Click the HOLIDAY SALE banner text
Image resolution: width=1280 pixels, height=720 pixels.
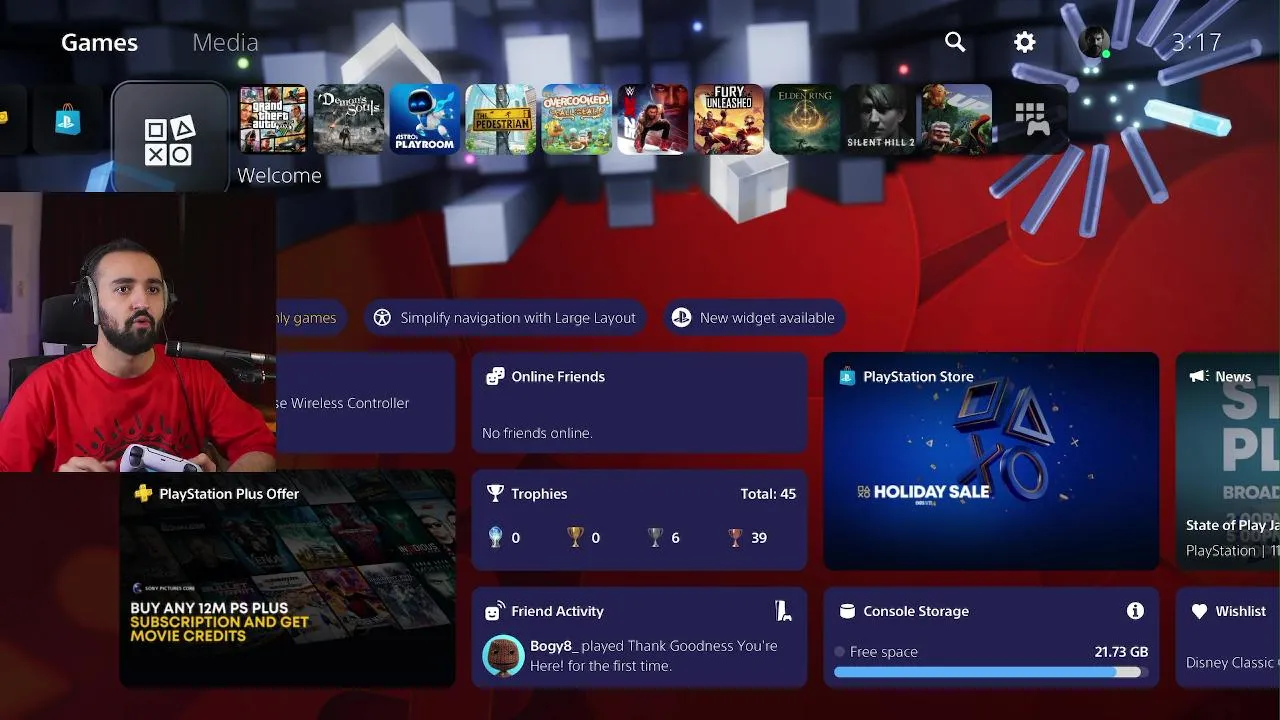[931, 491]
